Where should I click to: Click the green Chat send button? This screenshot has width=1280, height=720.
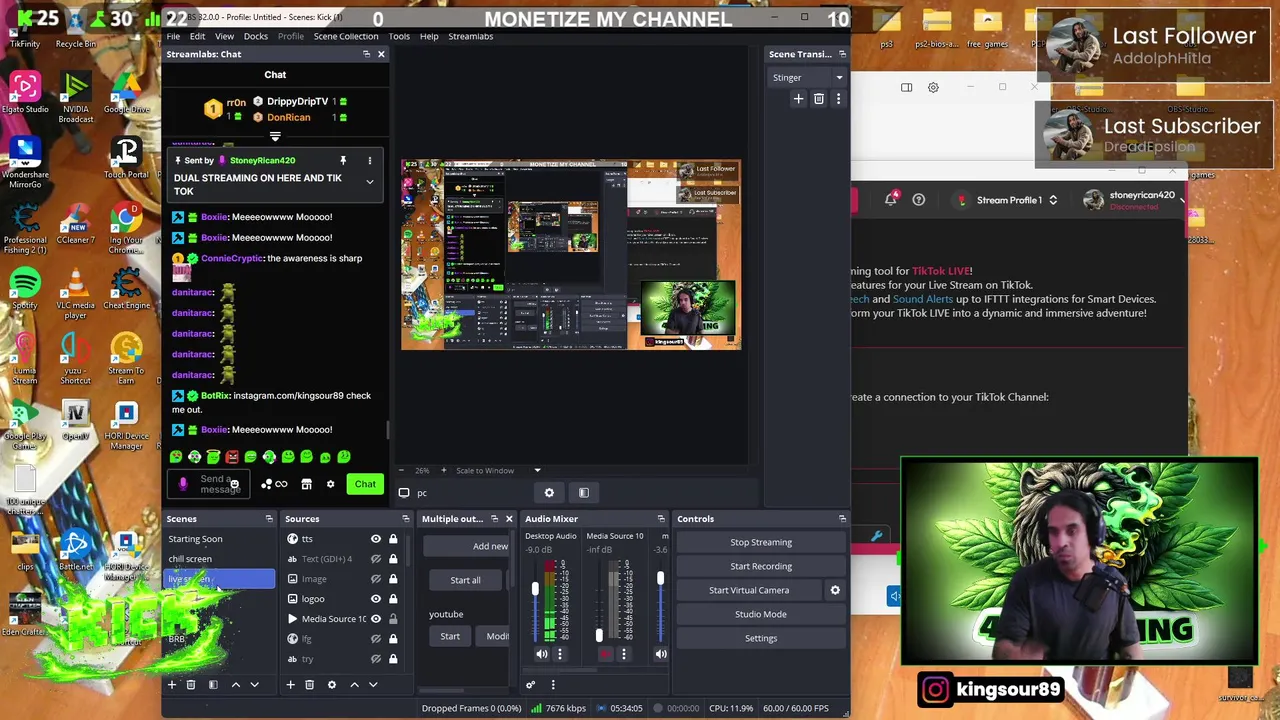point(365,484)
